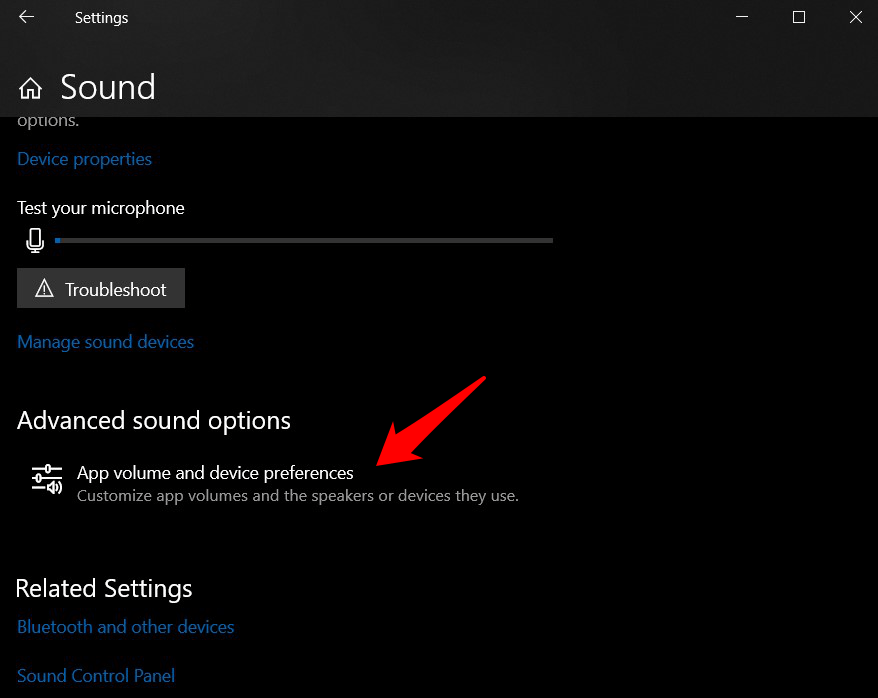Go back using the back arrow
The width and height of the screenshot is (878, 698).
click(27, 17)
